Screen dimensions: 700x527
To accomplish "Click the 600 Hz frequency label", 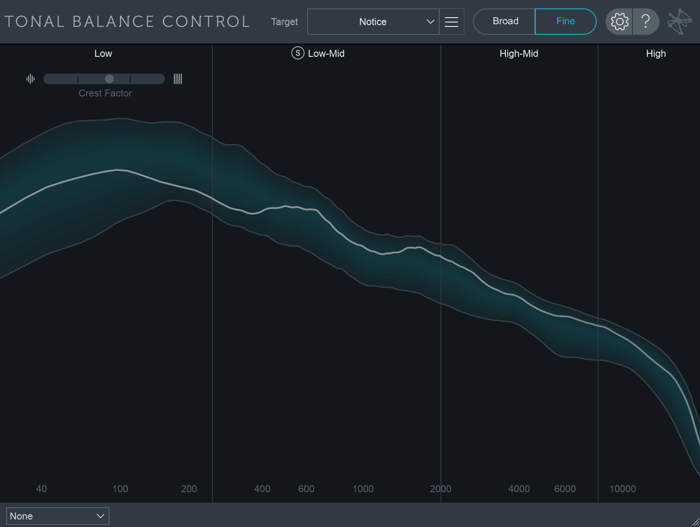I will click(306, 489).
